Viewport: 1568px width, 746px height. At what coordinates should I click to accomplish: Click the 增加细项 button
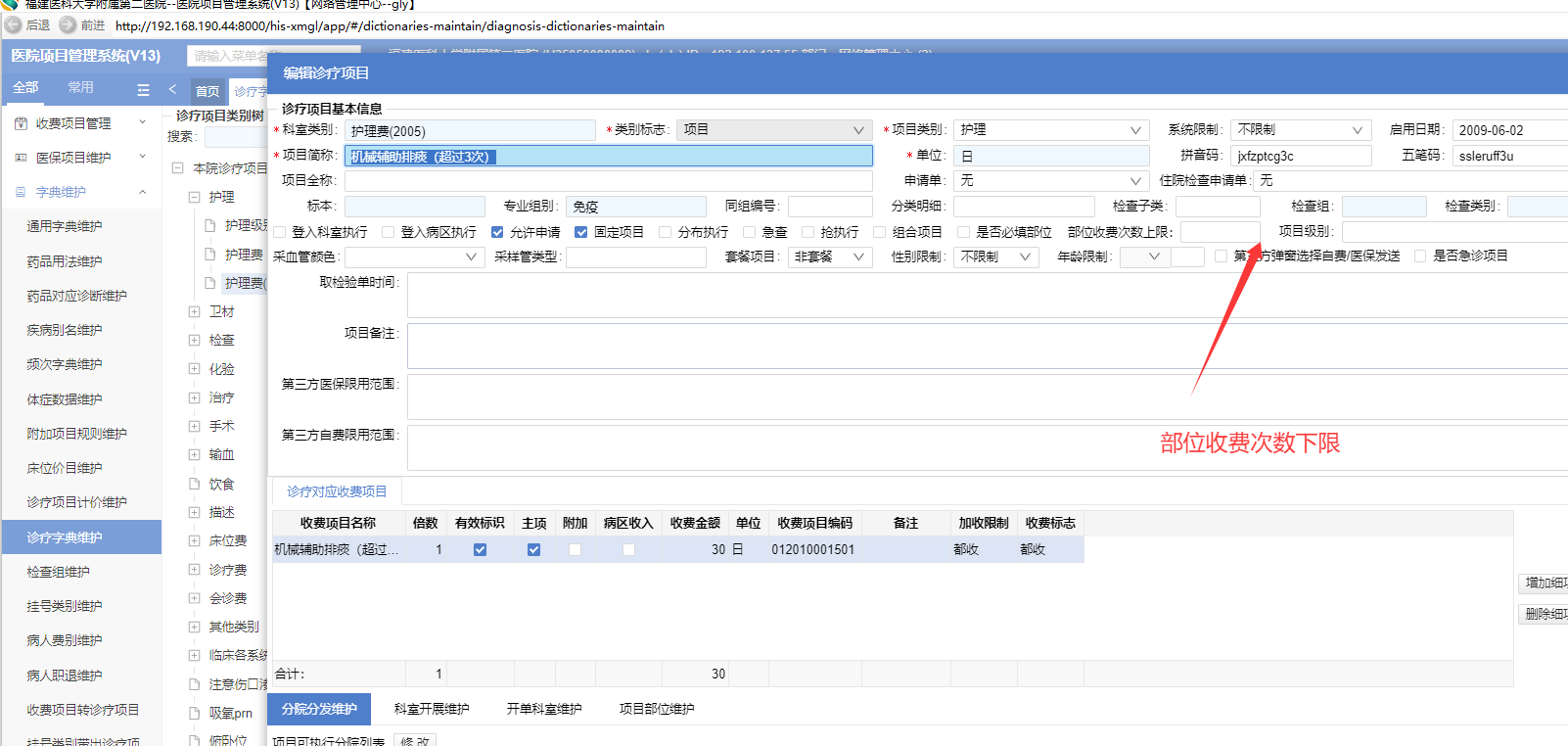[x=1544, y=583]
